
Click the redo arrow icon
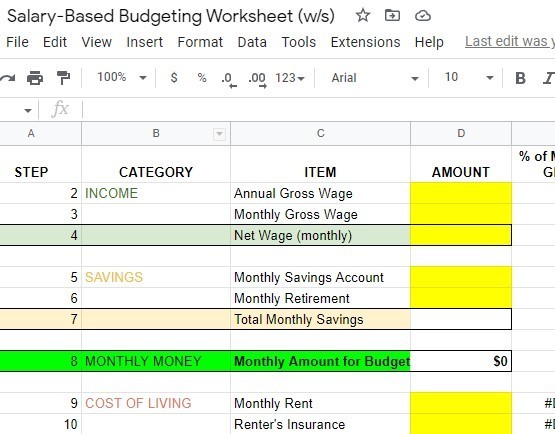[7, 78]
